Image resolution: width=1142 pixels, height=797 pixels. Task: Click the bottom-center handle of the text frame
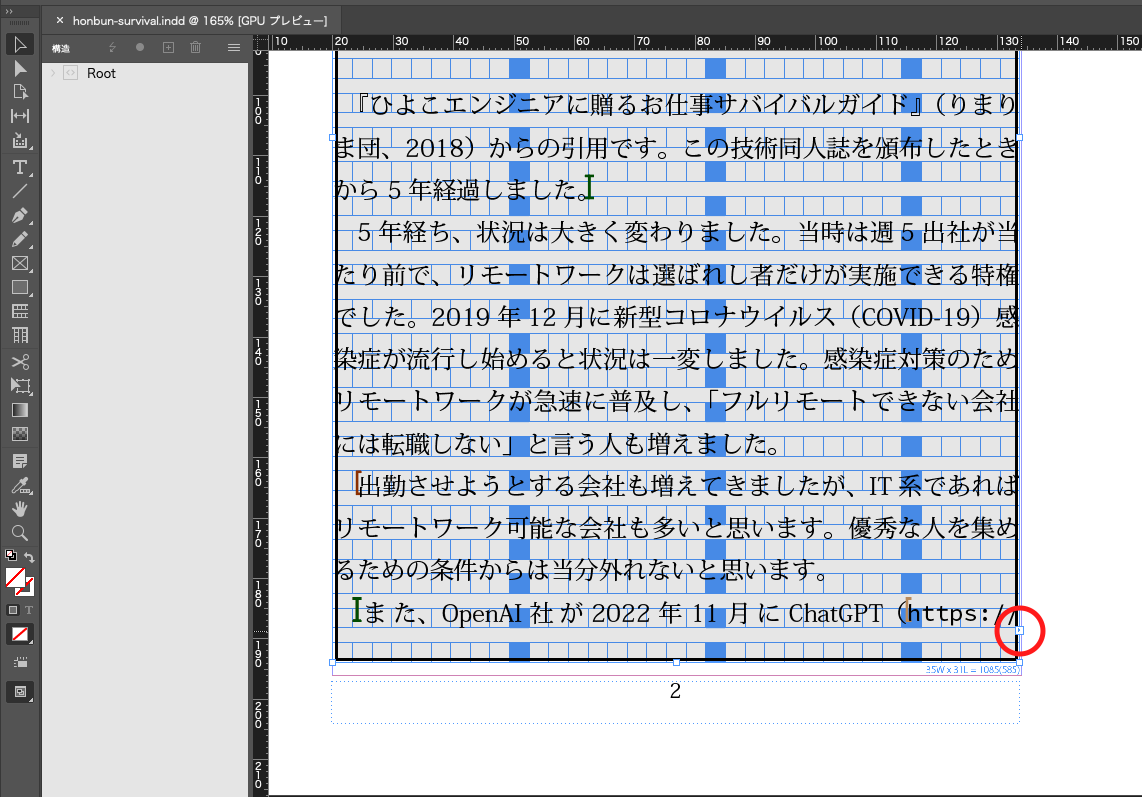tap(677, 662)
